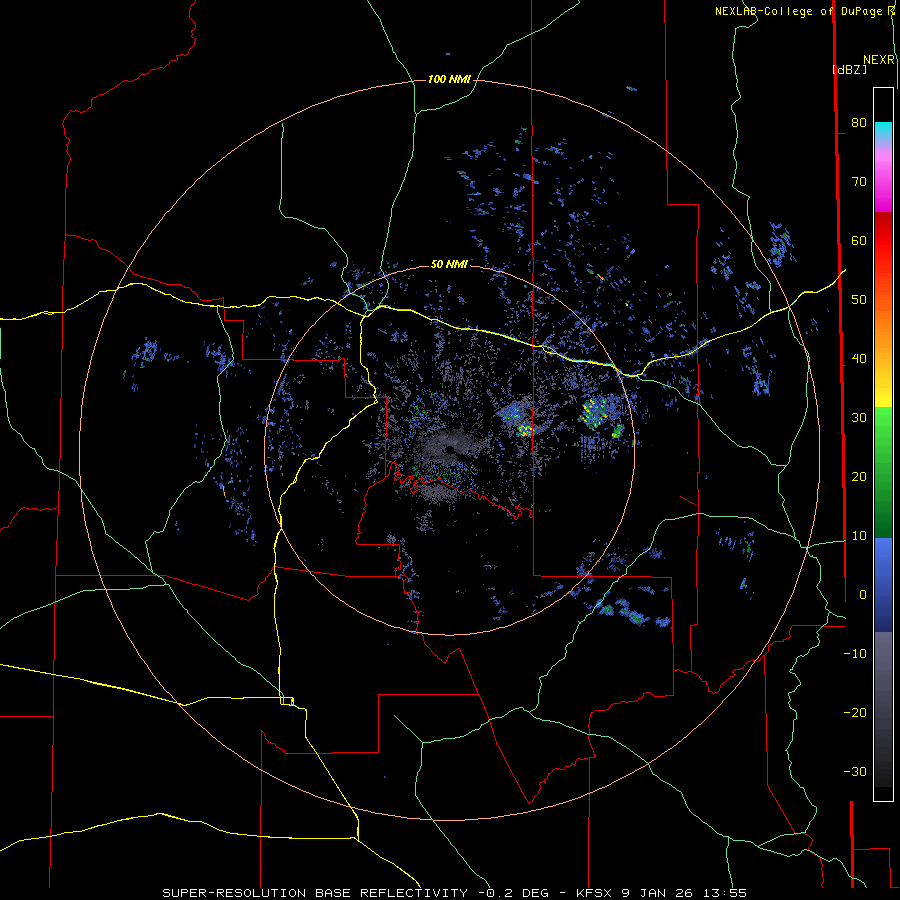
Task: Pick the red segment of the color bar
Action: coord(883,241)
